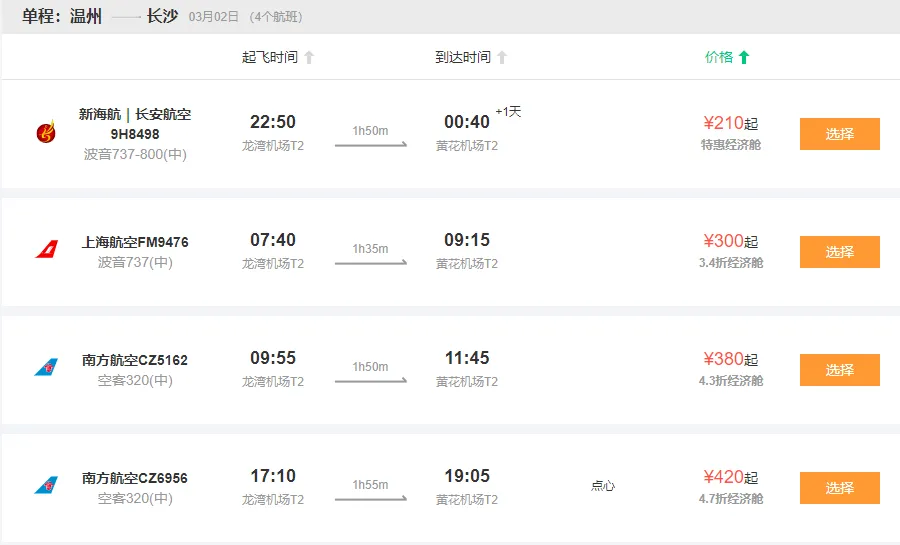Click the Shanghai Airlines logo icon
This screenshot has width=900, height=545.
pyautogui.click(x=46, y=250)
